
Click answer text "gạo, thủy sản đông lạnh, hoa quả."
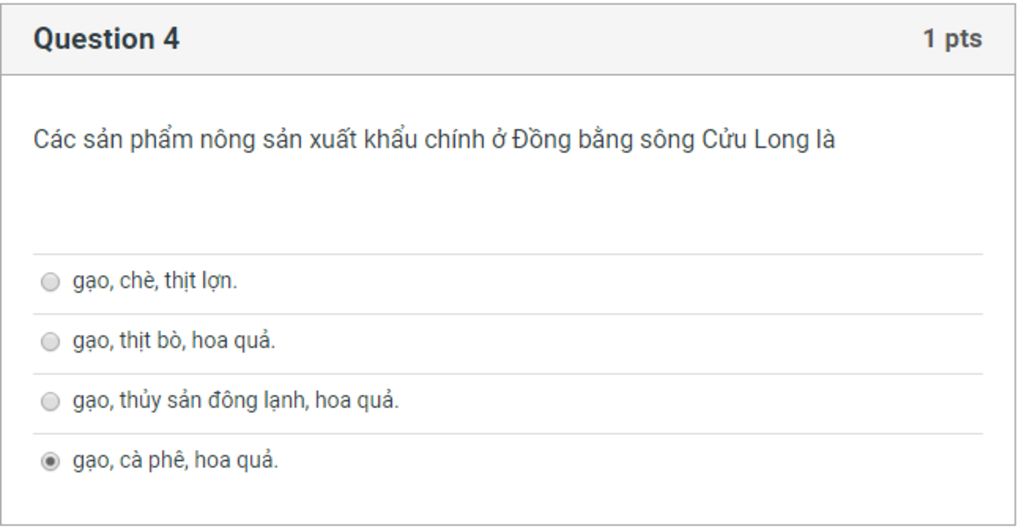(x=236, y=401)
